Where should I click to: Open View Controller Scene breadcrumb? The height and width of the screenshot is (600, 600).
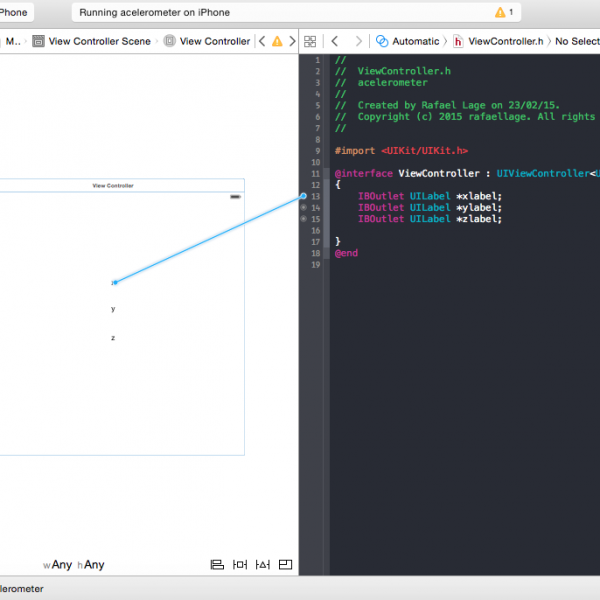pyautogui.click(x=92, y=41)
